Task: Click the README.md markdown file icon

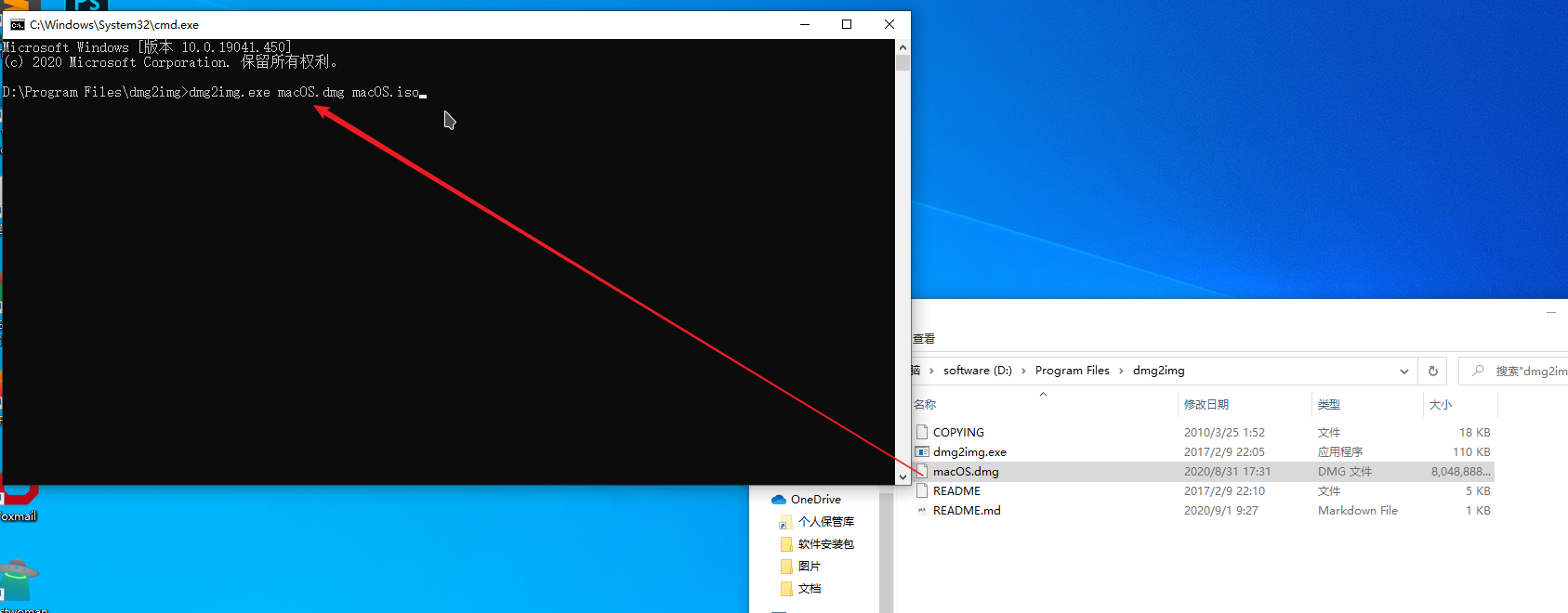Action: click(x=922, y=510)
